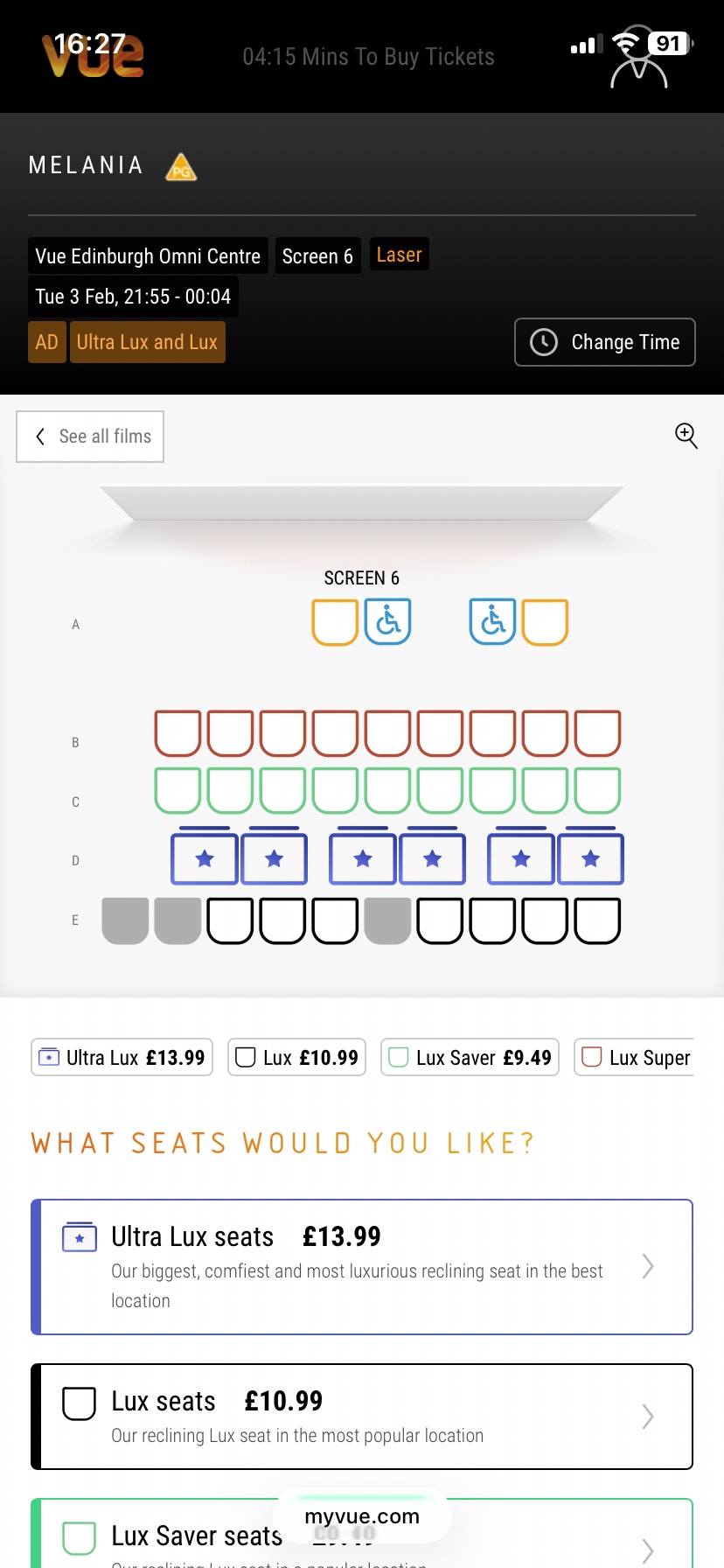Pick the first Ultra Lux star seat in row D
Viewport: 724px width, 1568px height.
coord(205,859)
